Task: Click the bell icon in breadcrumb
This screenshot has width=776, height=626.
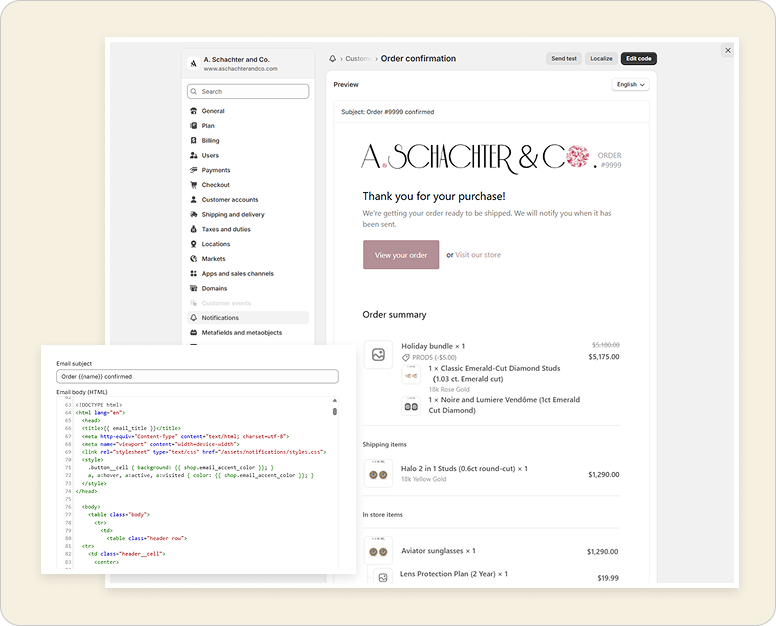Action: pos(333,58)
